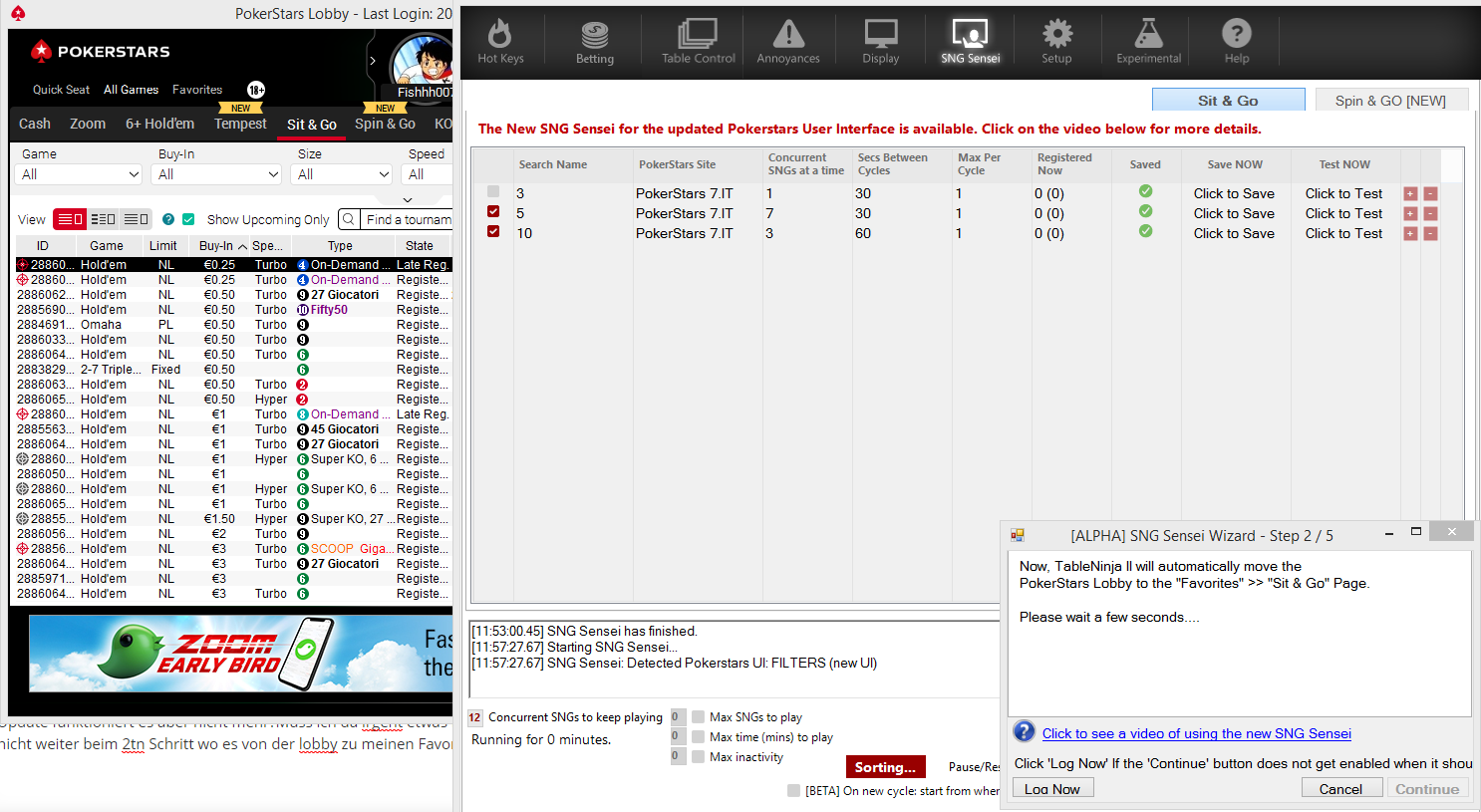Select the SNG Sensei toolbar section
Image resolution: width=1481 pixels, height=812 pixels.
(x=970, y=41)
